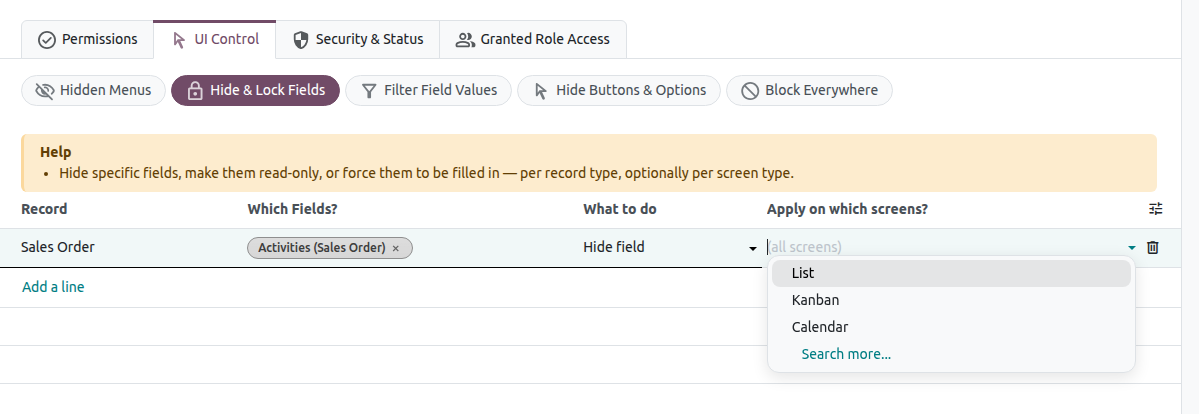Click the checkmark icon on Permissions tab
This screenshot has width=1199, height=414.
point(47,40)
